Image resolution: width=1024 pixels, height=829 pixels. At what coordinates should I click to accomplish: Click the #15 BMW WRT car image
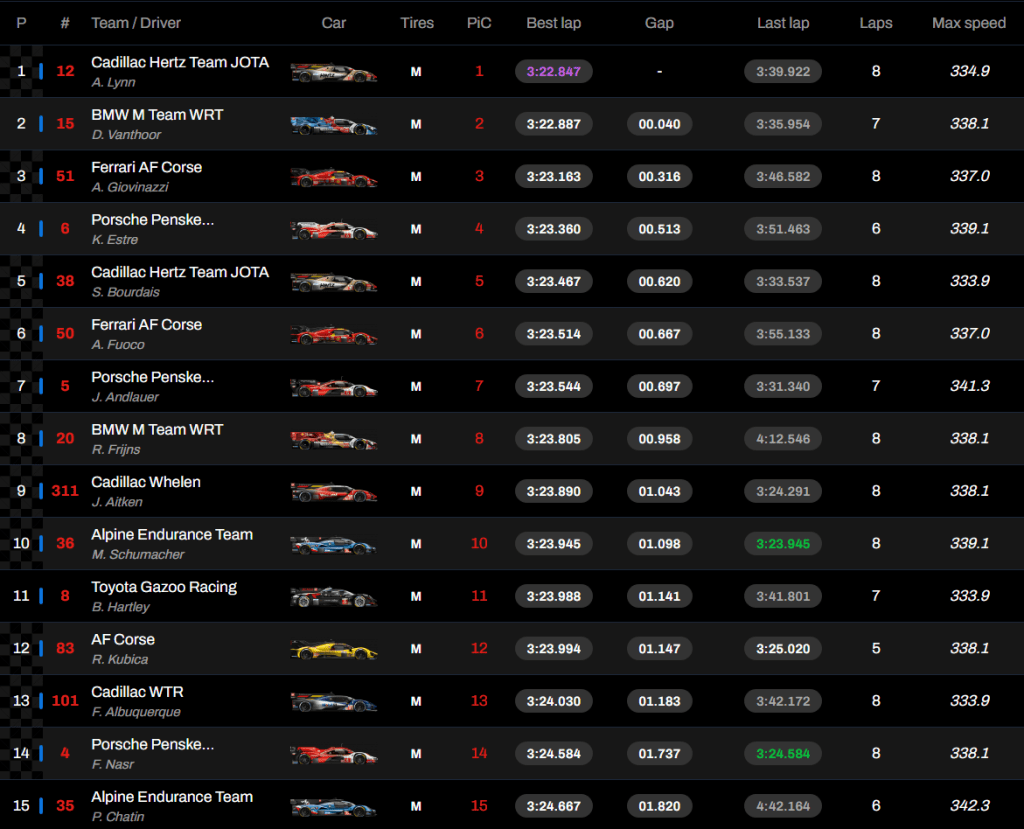click(x=334, y=124)
